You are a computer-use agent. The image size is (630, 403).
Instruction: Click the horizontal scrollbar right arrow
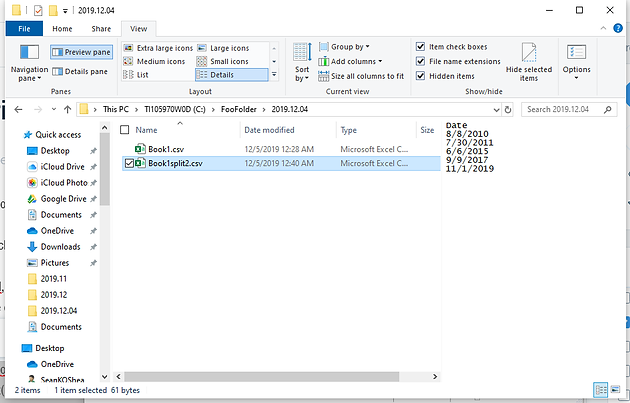(x=435, y=376)
